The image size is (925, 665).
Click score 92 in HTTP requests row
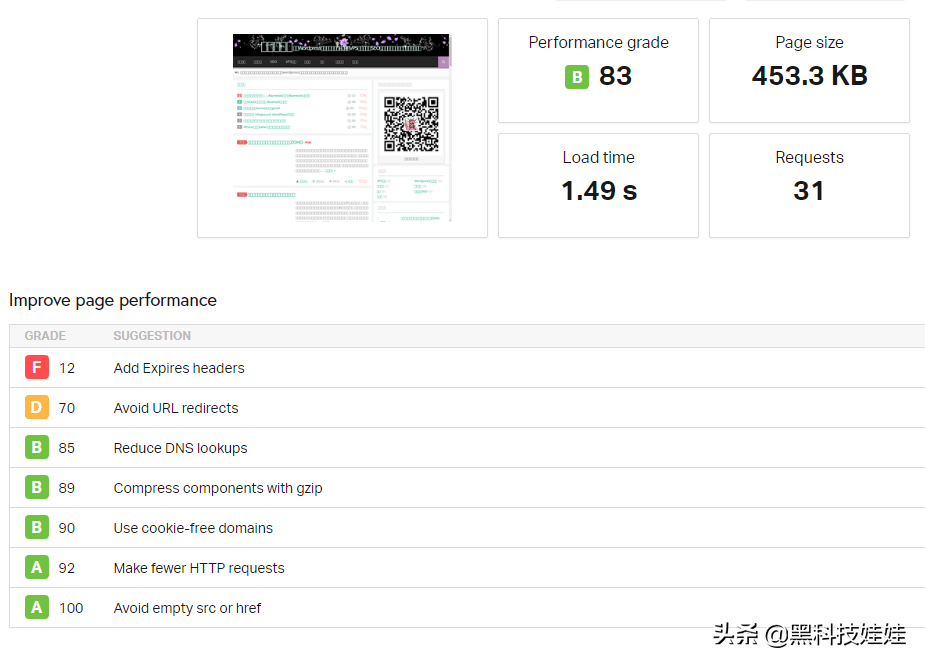click(x=67, y=568)
